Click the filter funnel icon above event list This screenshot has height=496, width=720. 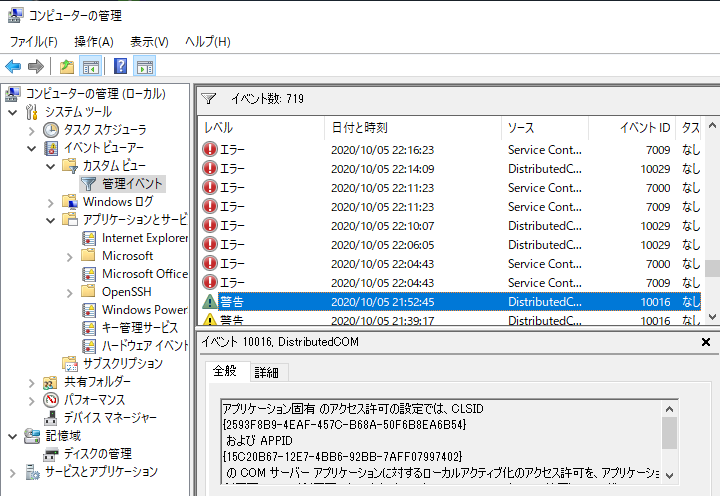[208, 99]
